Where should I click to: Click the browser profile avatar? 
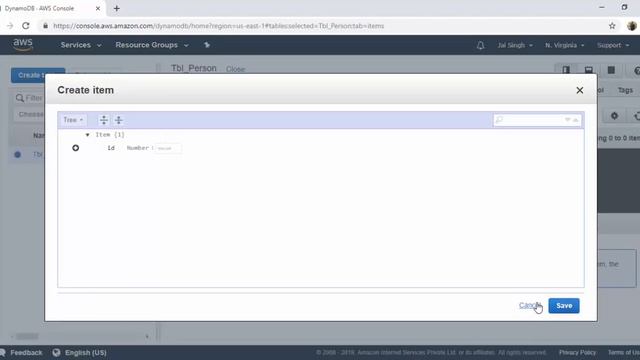[x=632, y=26]
